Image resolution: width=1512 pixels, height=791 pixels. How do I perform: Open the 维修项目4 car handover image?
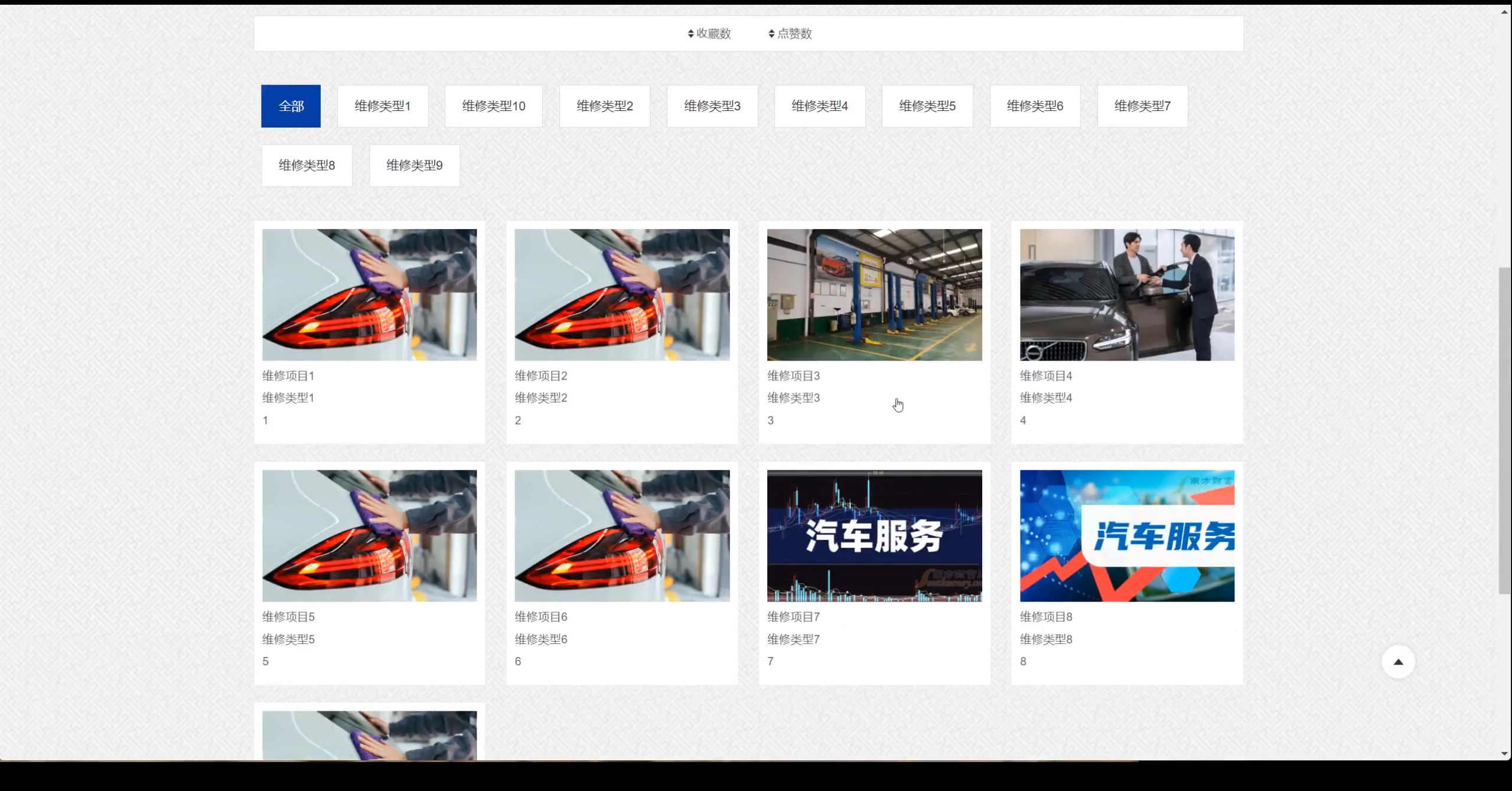1127,295
